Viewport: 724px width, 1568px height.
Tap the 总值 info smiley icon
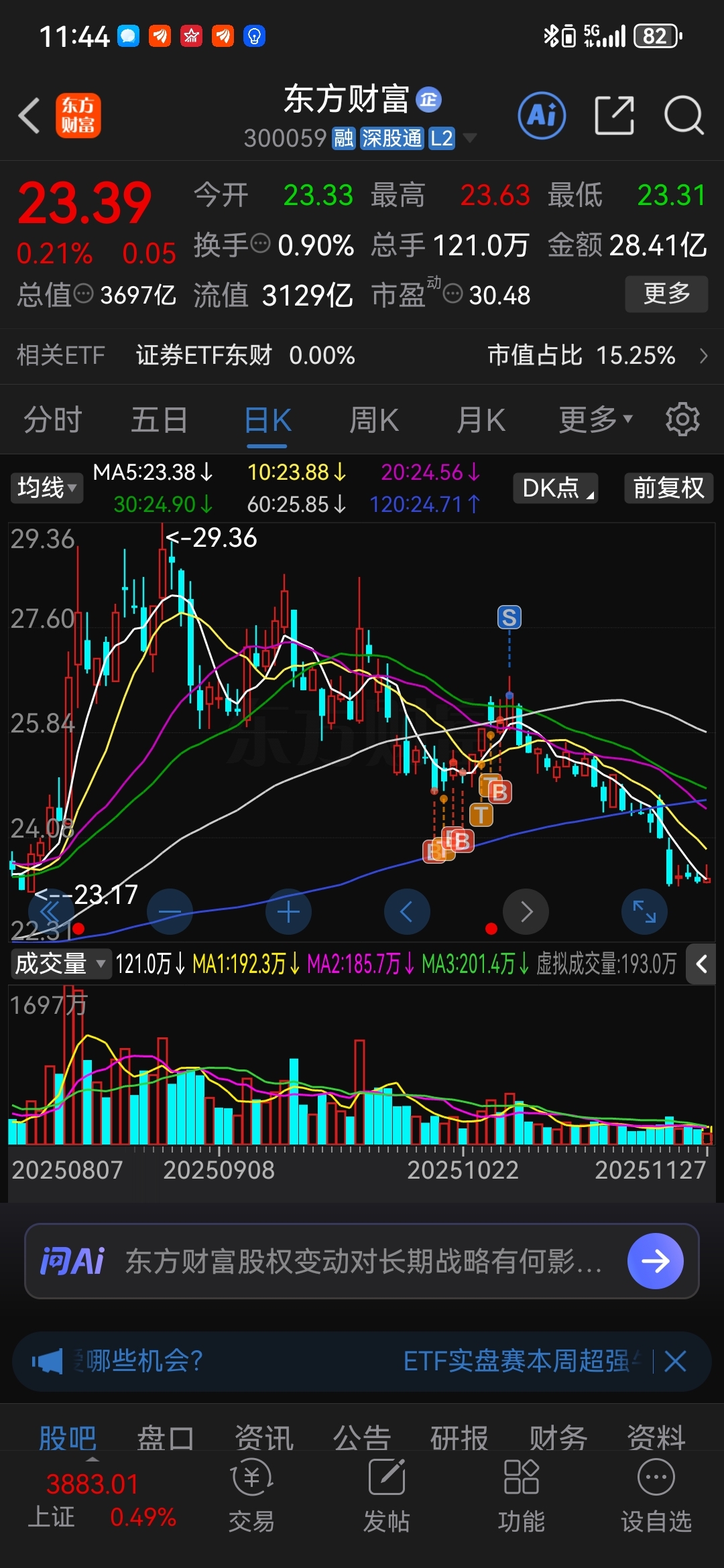[x=83, y=293]
